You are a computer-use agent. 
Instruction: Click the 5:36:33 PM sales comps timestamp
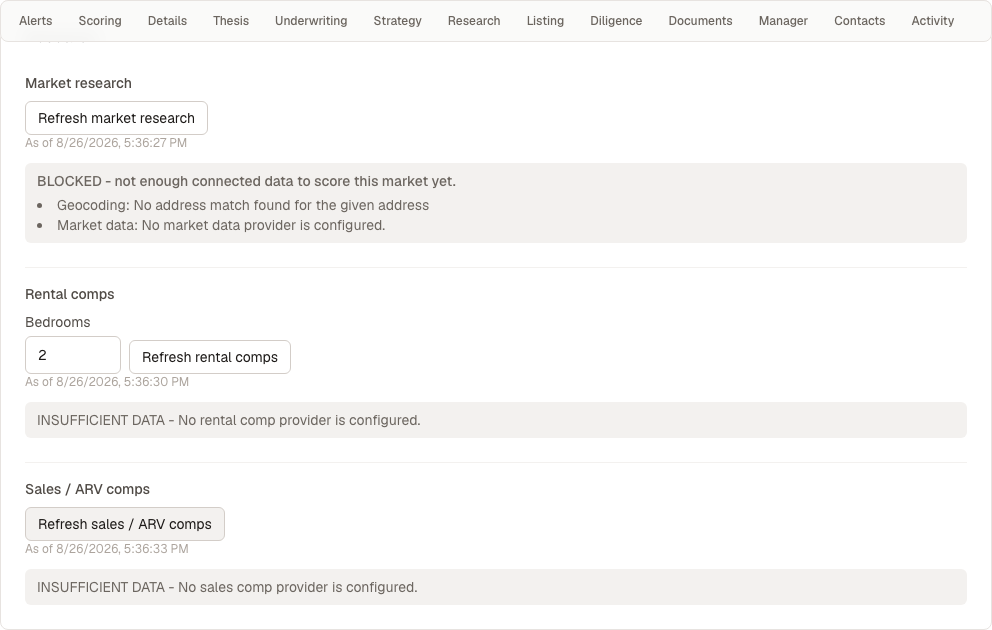click(107, 549)
